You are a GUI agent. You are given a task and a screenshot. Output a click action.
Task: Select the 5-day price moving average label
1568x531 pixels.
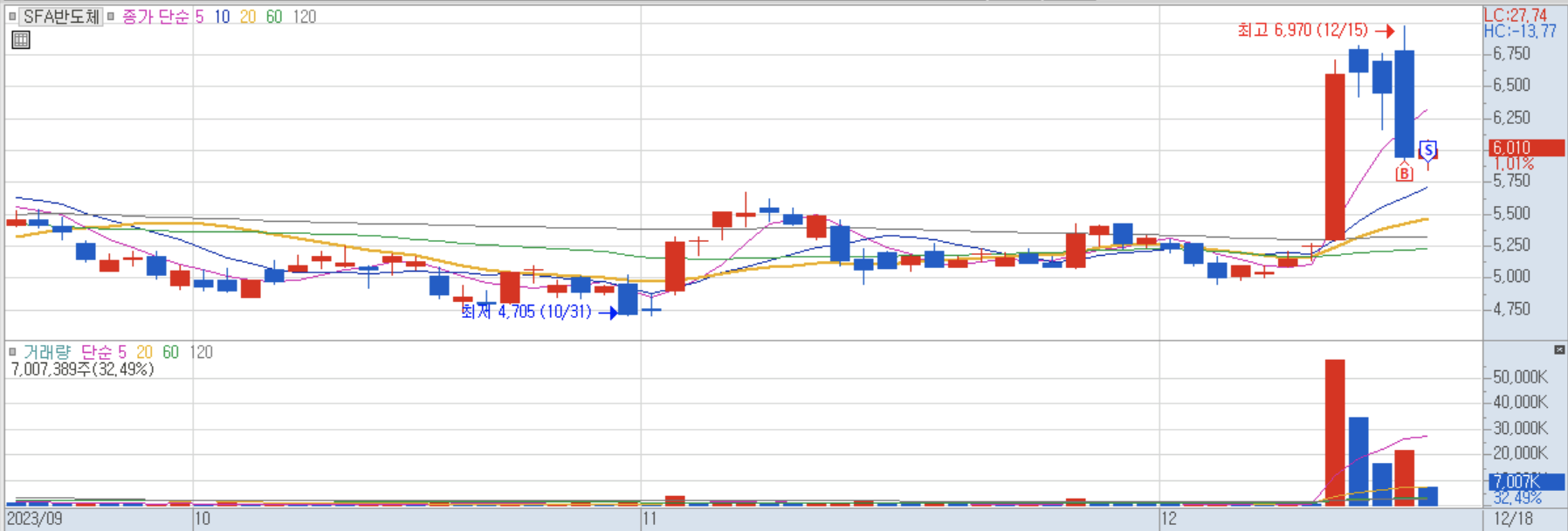(199, 17)
